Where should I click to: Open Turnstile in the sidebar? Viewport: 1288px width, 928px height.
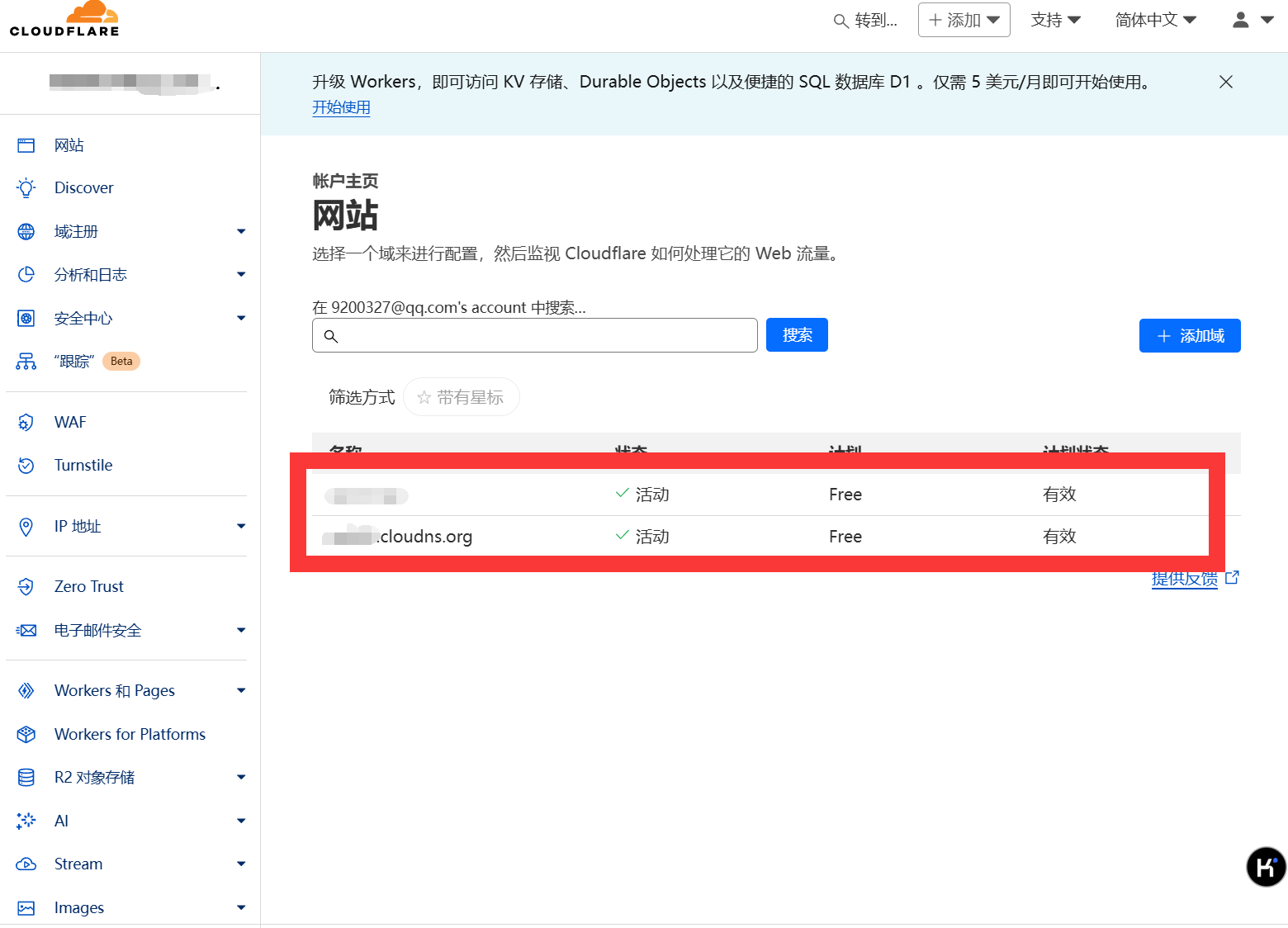click(x=83, y=466)
